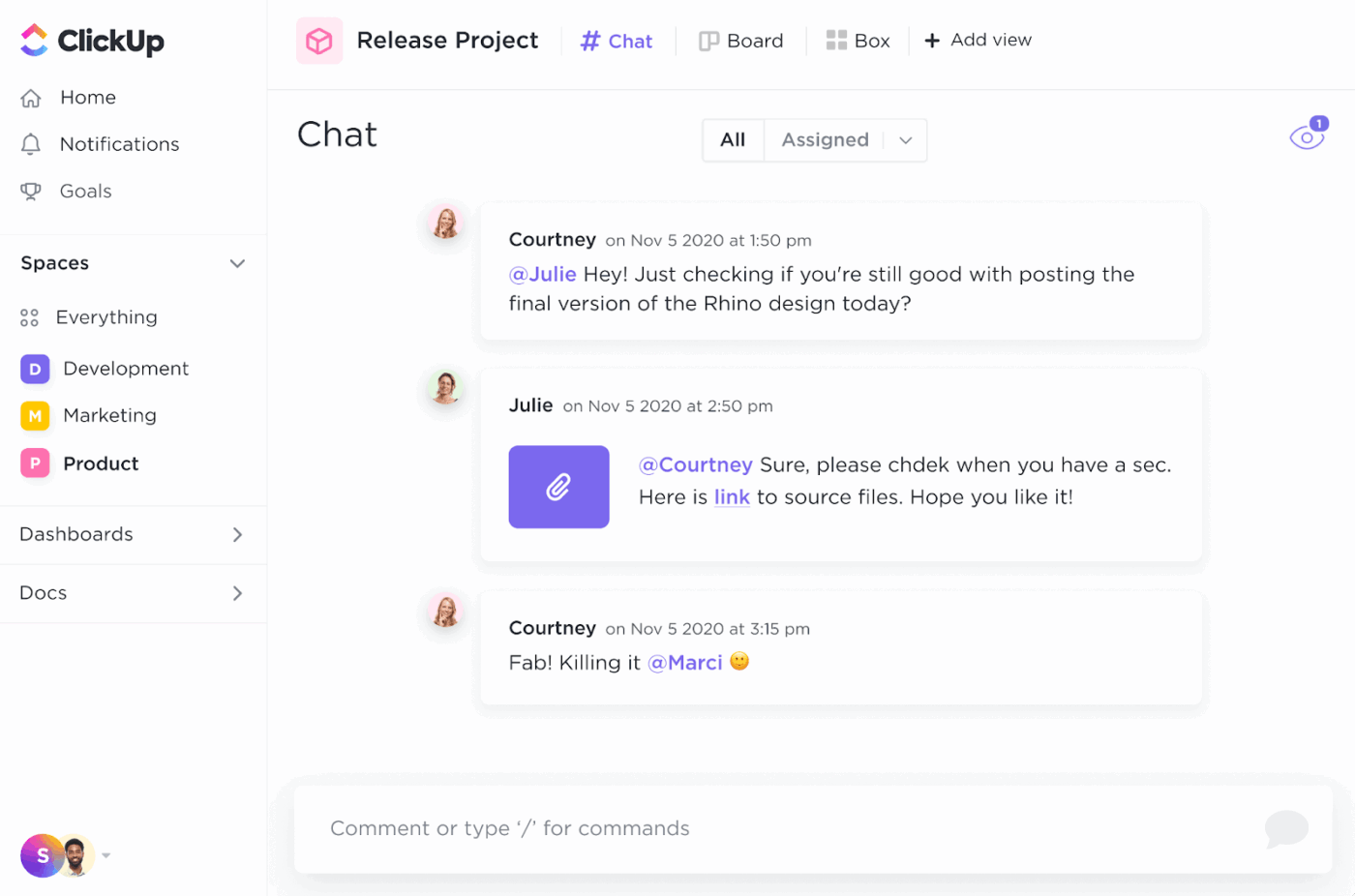Open the Goals section
This screenshot has height=896, width=1355.
tap(87, 191)
